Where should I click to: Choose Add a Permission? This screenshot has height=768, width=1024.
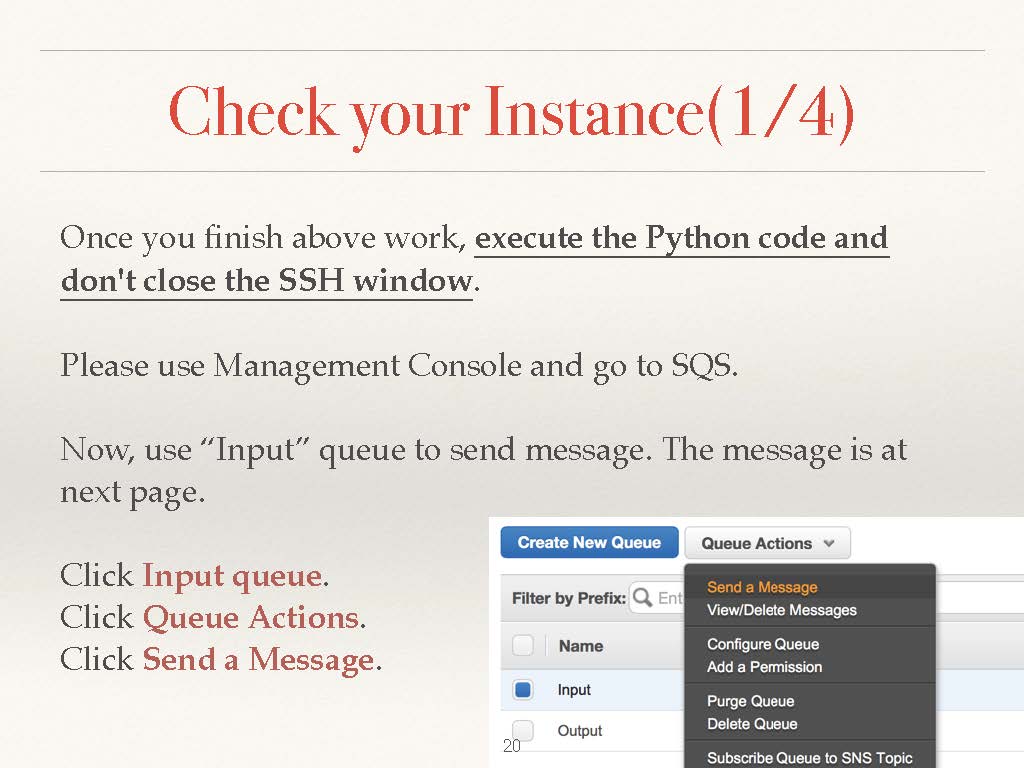[764, 667]
